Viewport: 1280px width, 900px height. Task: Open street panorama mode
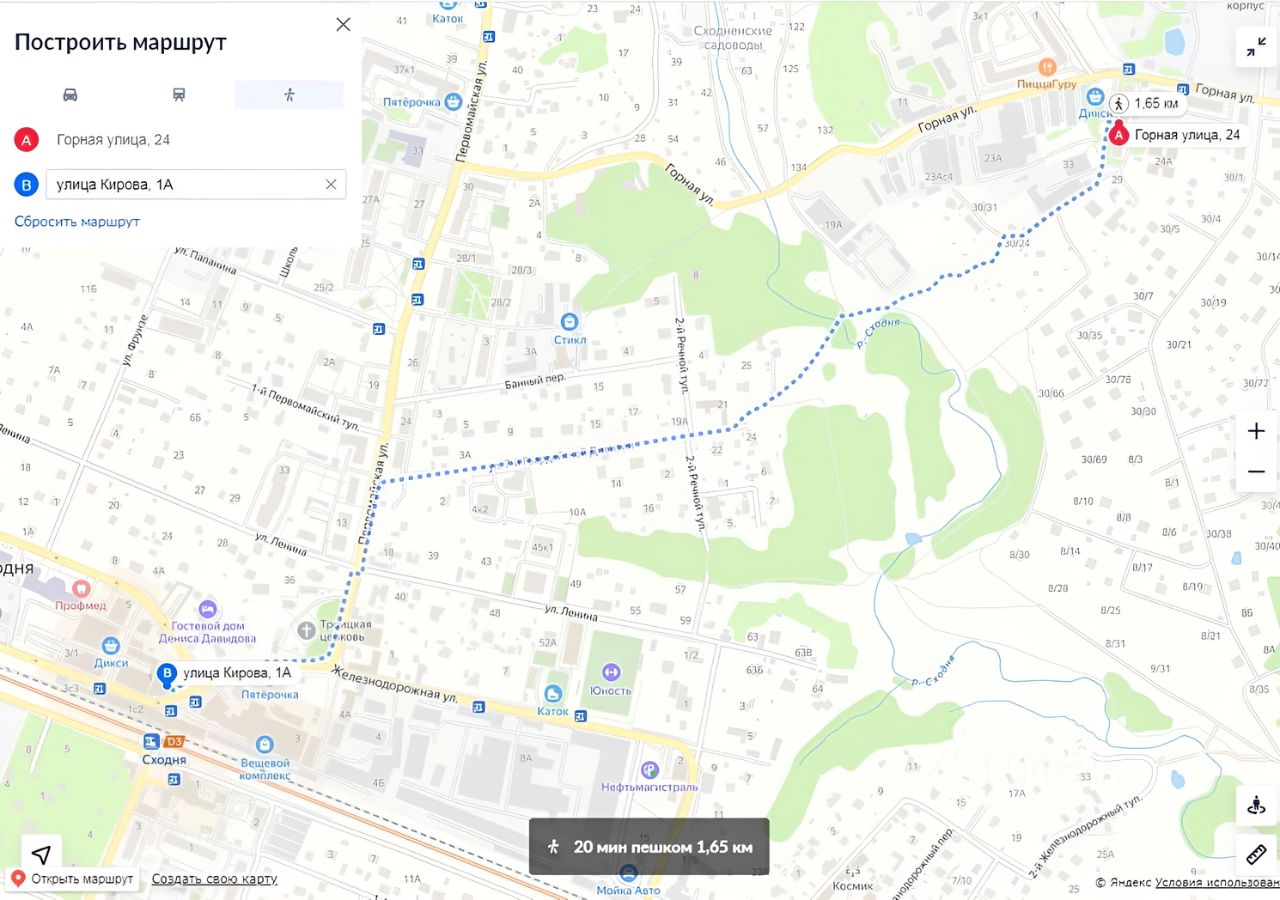click(x=1256, y=806)
